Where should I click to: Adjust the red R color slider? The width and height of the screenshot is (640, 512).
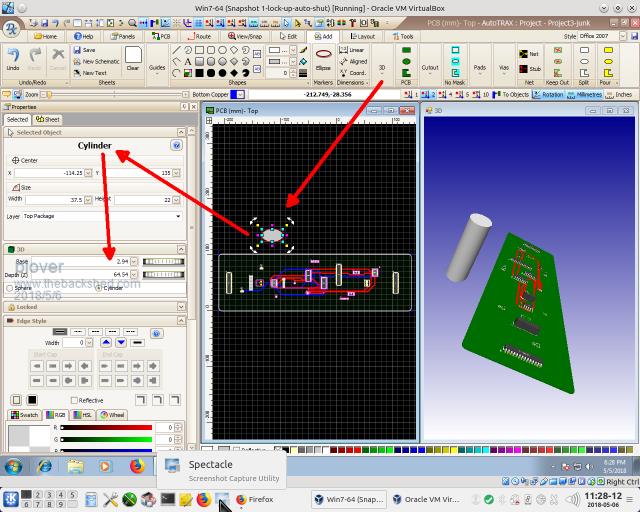click(x=105, y=427)
